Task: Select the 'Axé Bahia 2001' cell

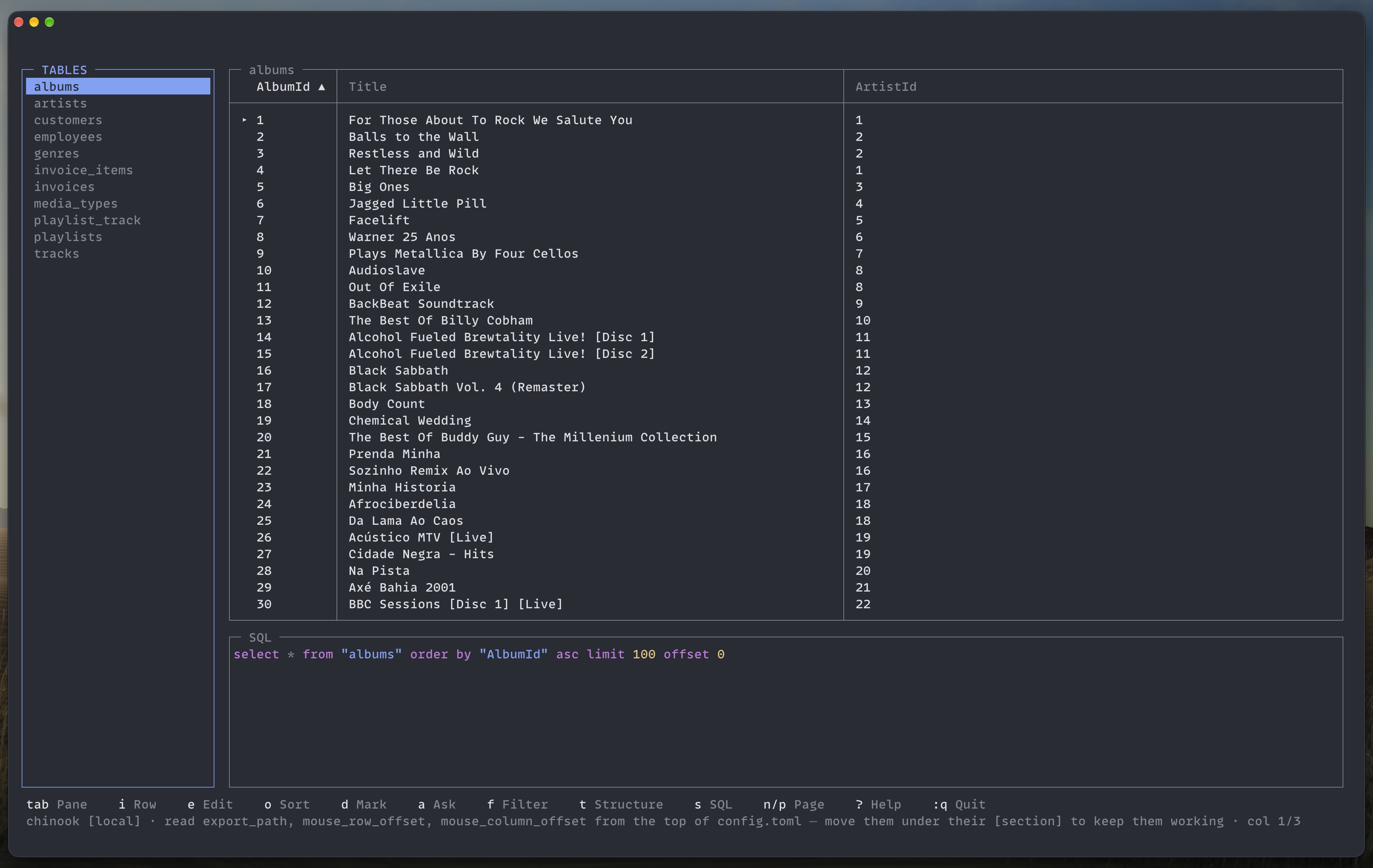Action: 402,588
